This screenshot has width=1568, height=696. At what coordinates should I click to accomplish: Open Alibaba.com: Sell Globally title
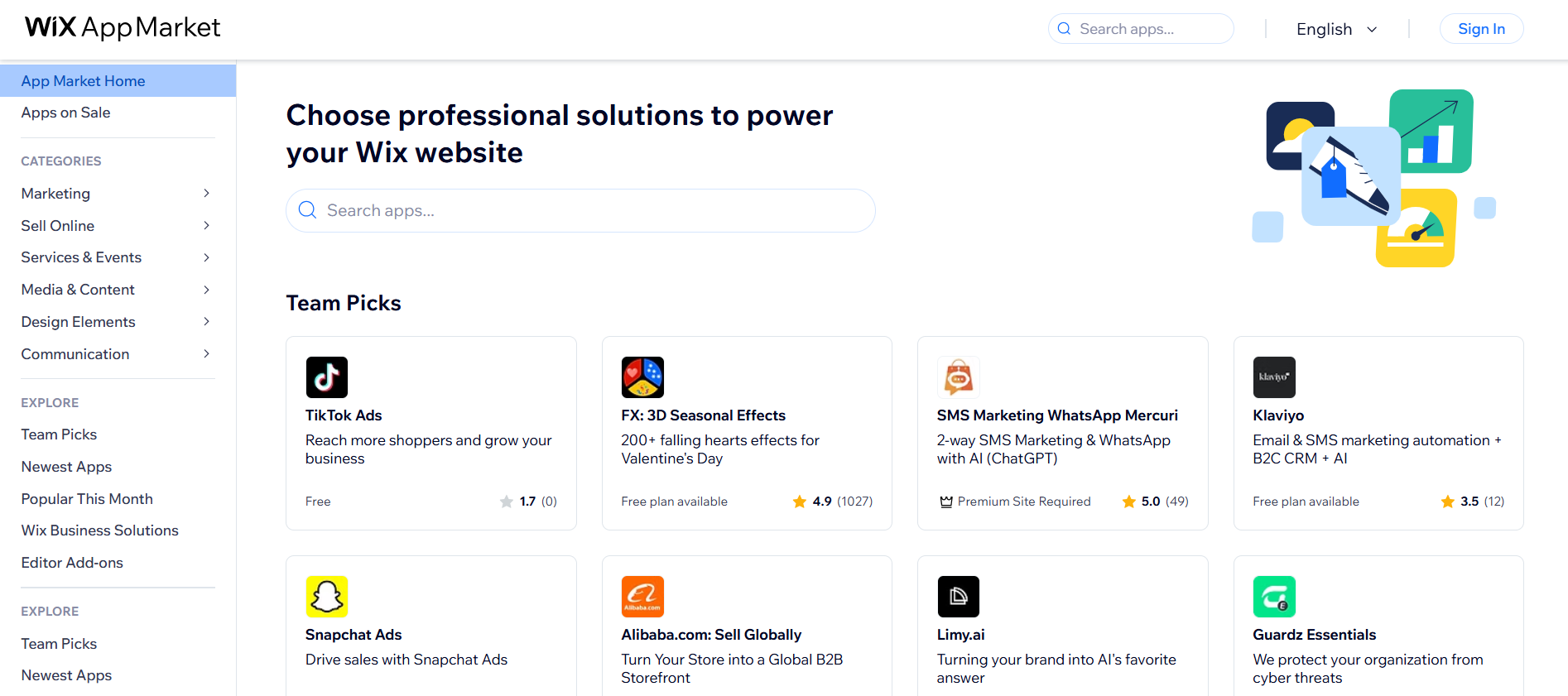[711, 635]
